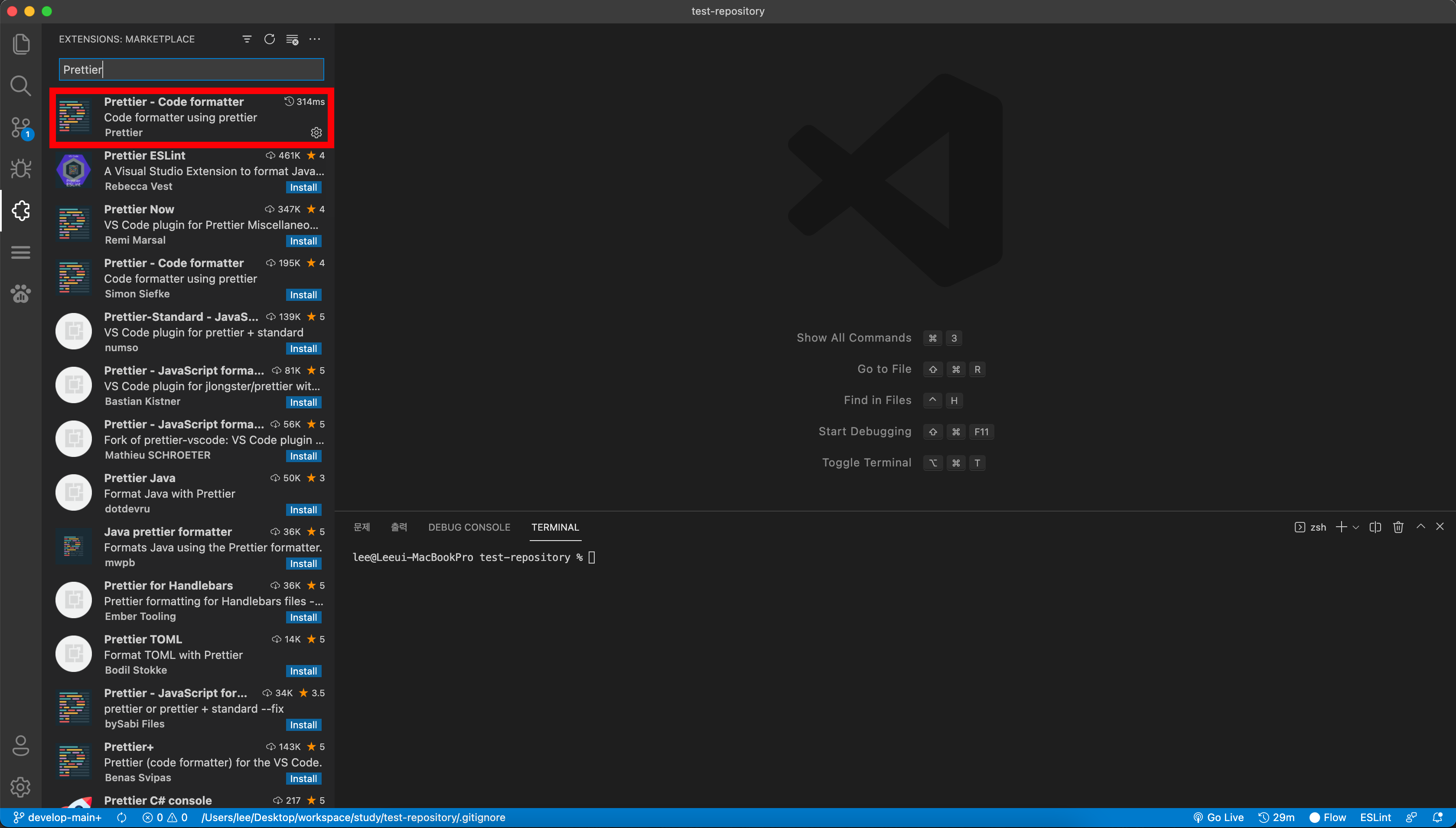
Task: Kill the terminal with trash icon
Action: tap(1398, 527)
